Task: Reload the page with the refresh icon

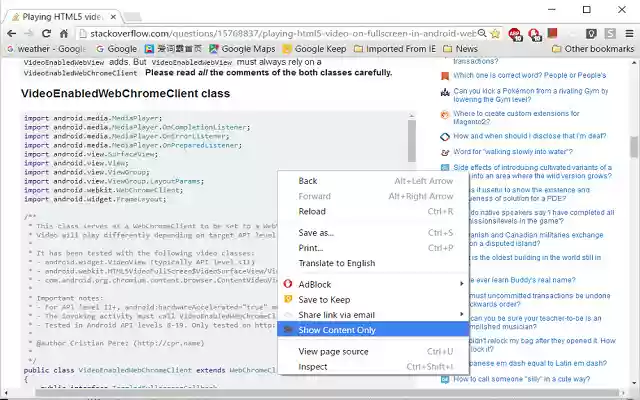Action: [x=46, y=33]
